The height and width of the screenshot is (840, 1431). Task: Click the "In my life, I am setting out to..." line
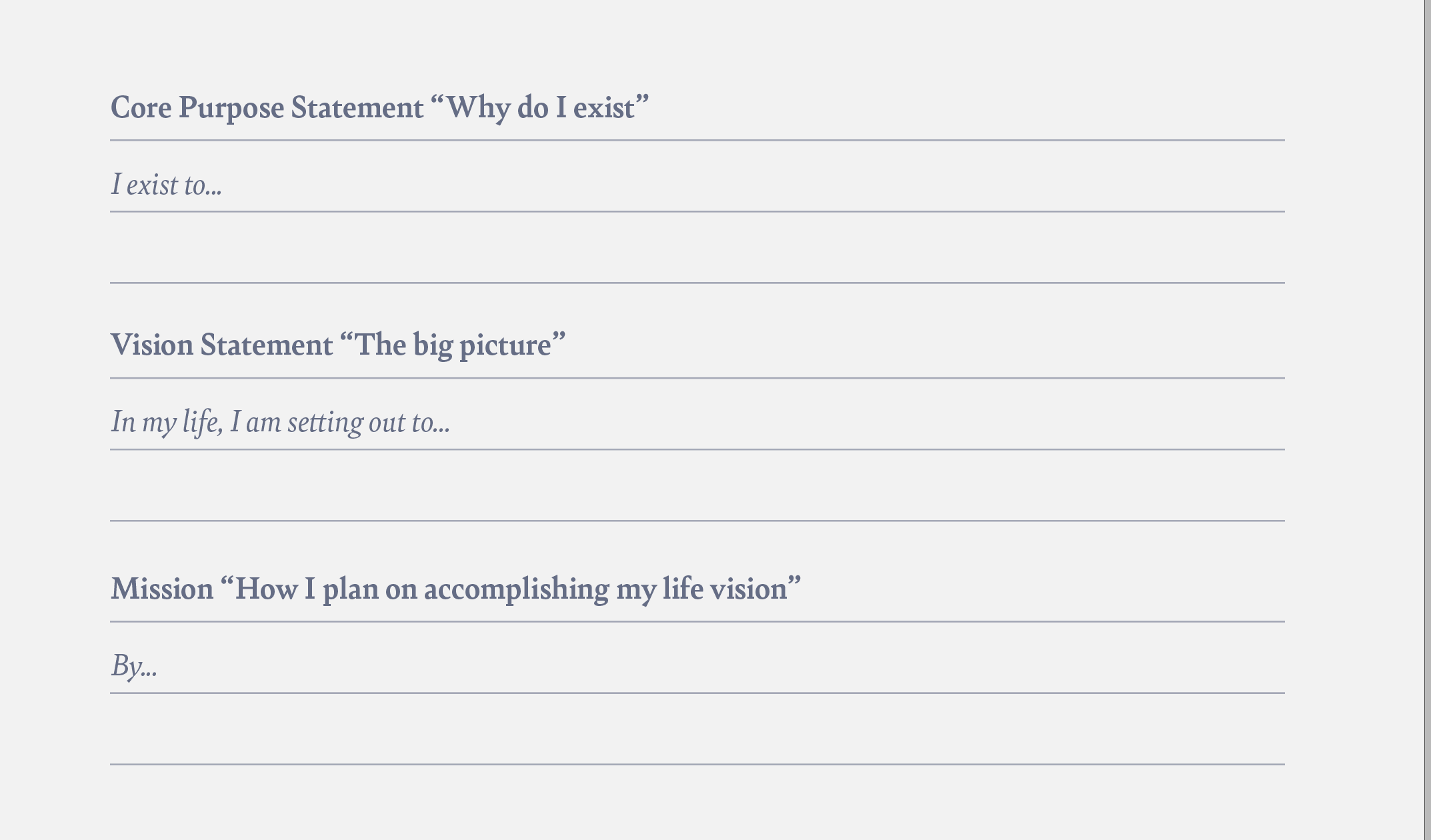pyautogui.click(x=697, y=415)
